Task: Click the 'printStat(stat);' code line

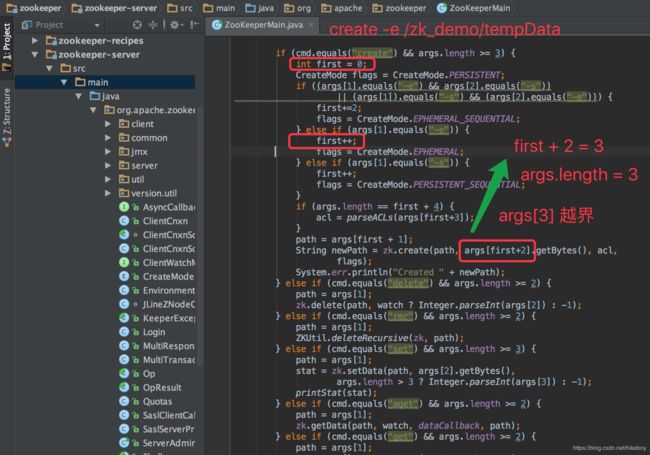Action: [336, 392]
